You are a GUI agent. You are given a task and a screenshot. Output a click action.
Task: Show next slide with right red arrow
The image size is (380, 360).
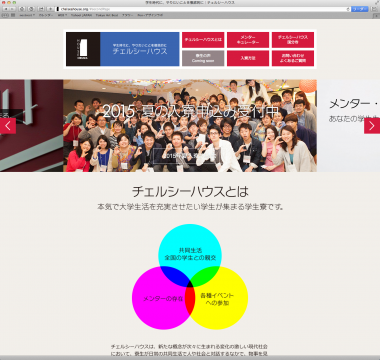pyautogui.click(x=372, y=126)
